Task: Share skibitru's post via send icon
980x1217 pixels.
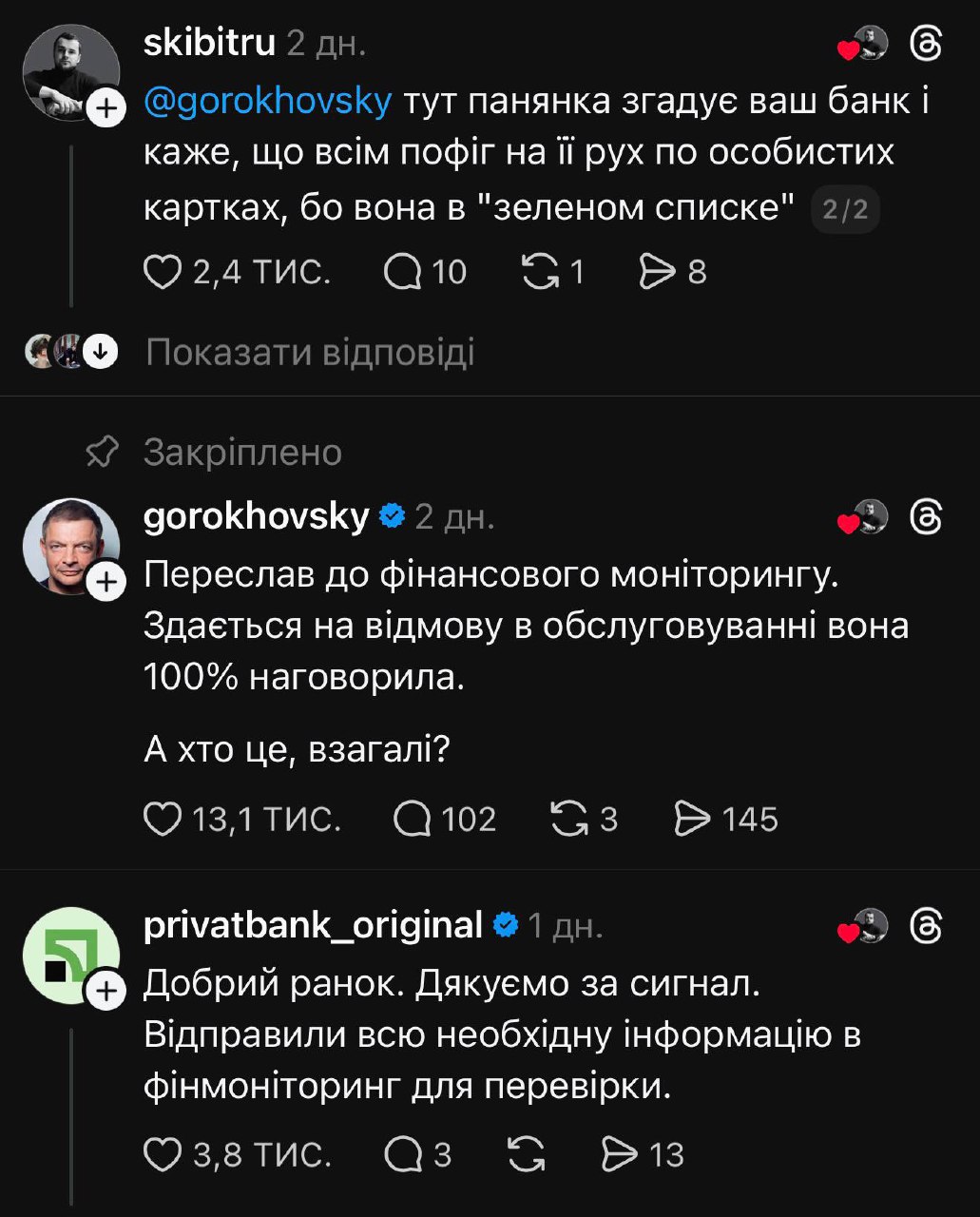Action: point(657,273)
